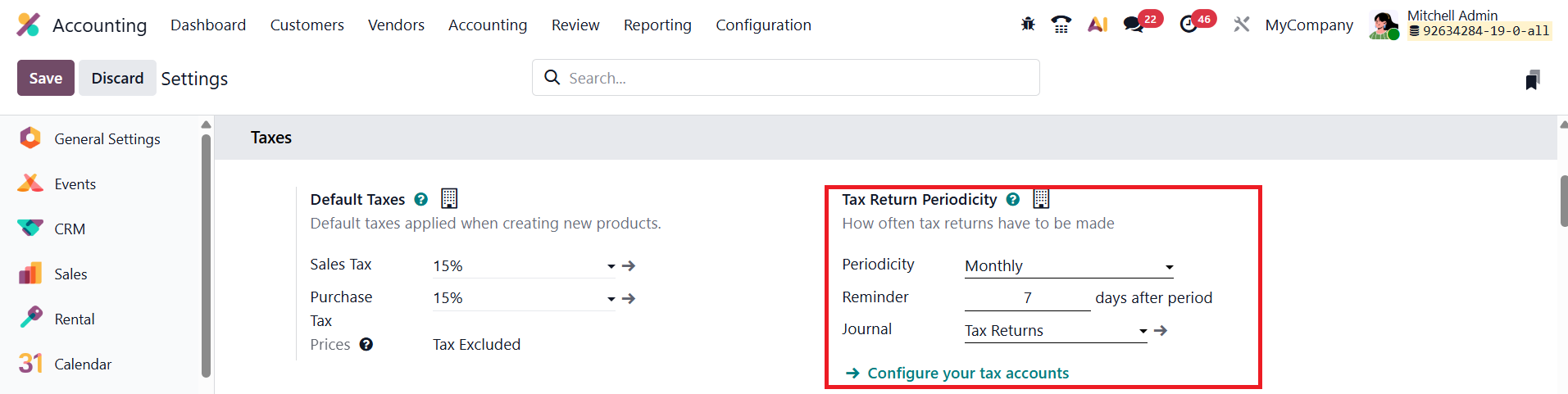Click the debug bug icon
Viewport: 1568px width, 394px height.
[x=1028, y=25]
